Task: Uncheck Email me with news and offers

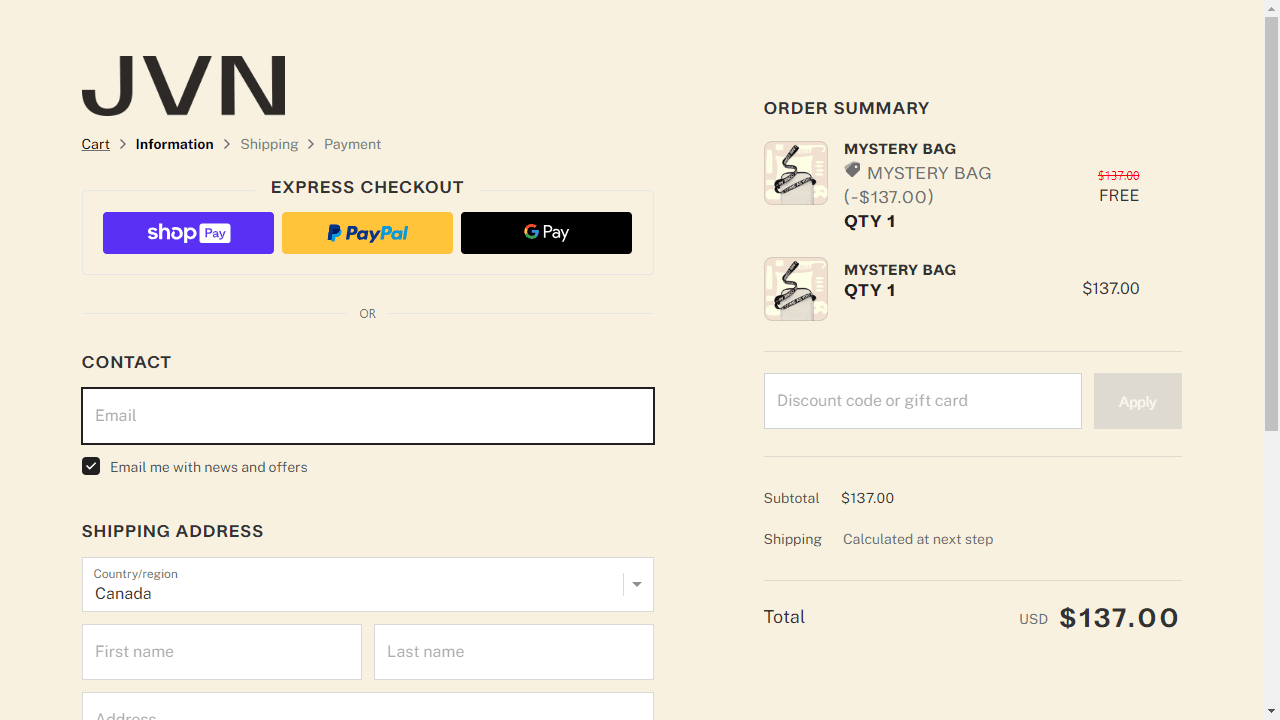Action: 91,467
